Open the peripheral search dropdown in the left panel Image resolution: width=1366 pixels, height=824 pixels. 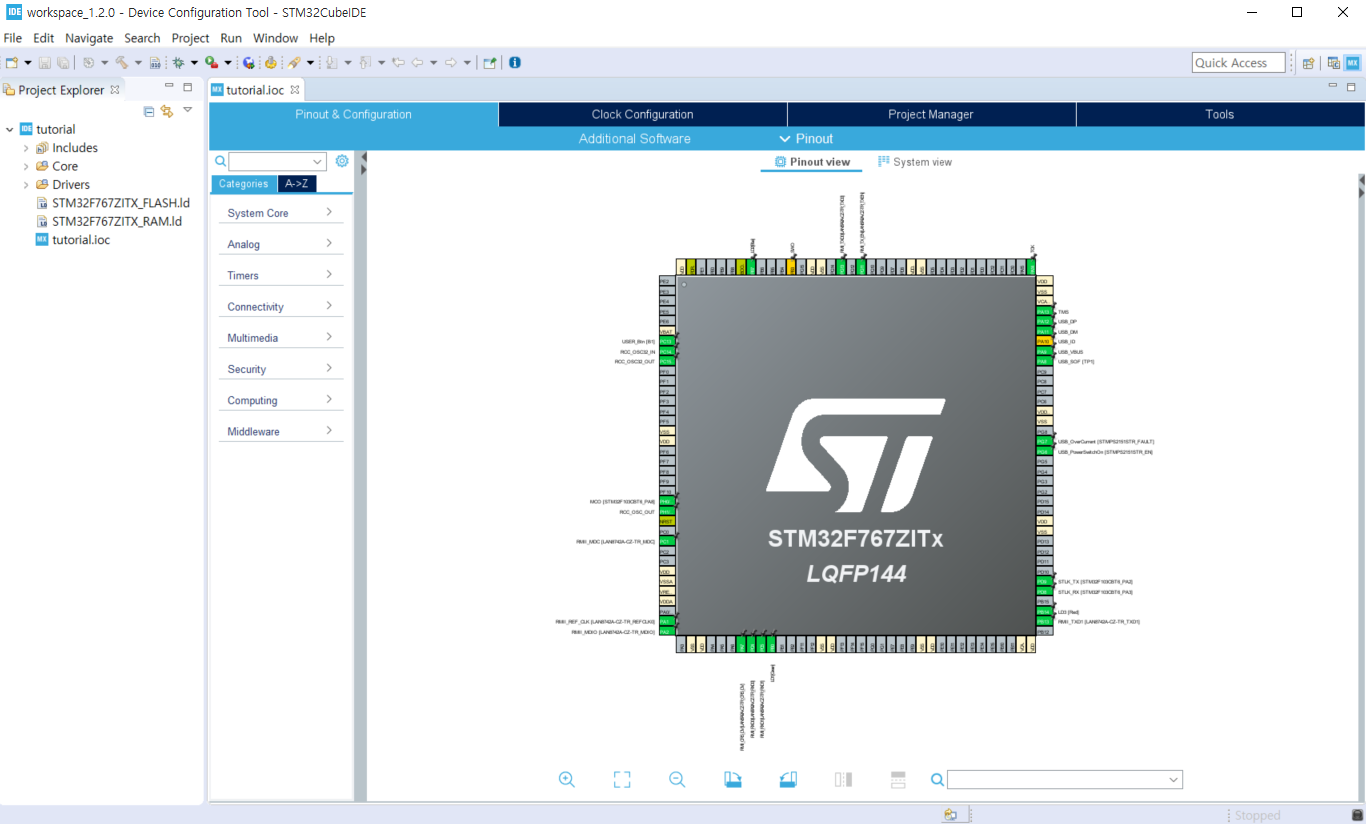[318, 161]
